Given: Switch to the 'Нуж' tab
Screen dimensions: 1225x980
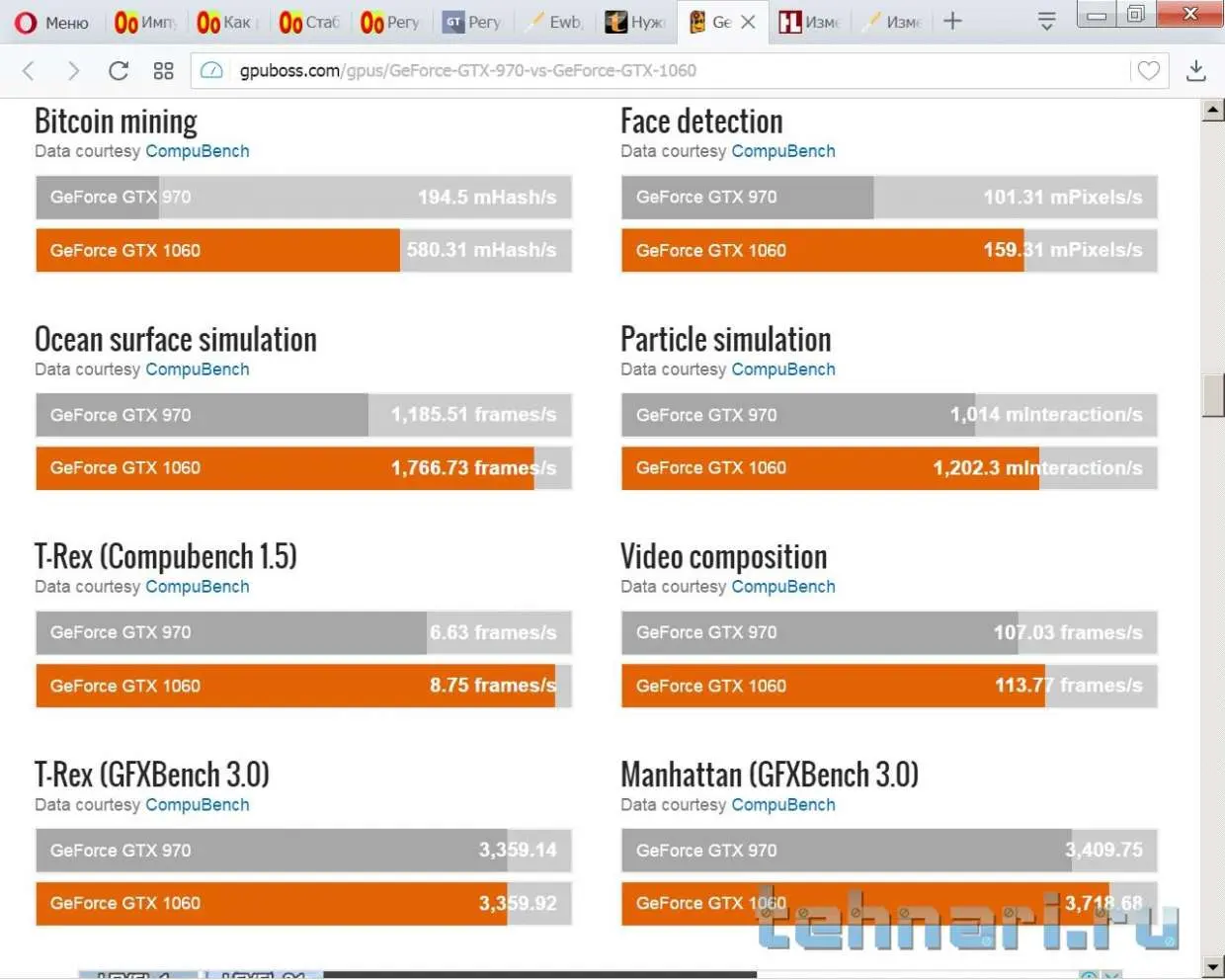Looking at the screenshot, I should tap(636, 22).
